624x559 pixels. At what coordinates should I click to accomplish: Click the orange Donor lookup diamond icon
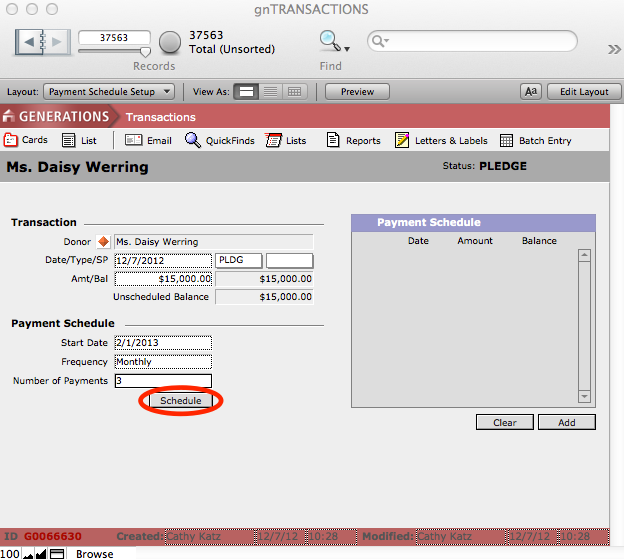point(103,242)
